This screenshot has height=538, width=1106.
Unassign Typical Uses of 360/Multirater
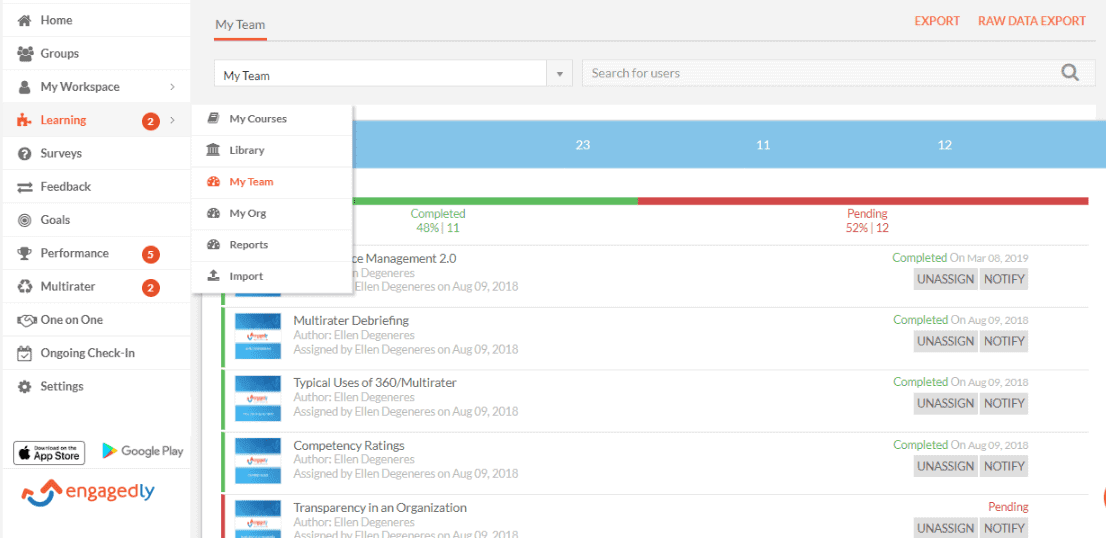(946, 404)
